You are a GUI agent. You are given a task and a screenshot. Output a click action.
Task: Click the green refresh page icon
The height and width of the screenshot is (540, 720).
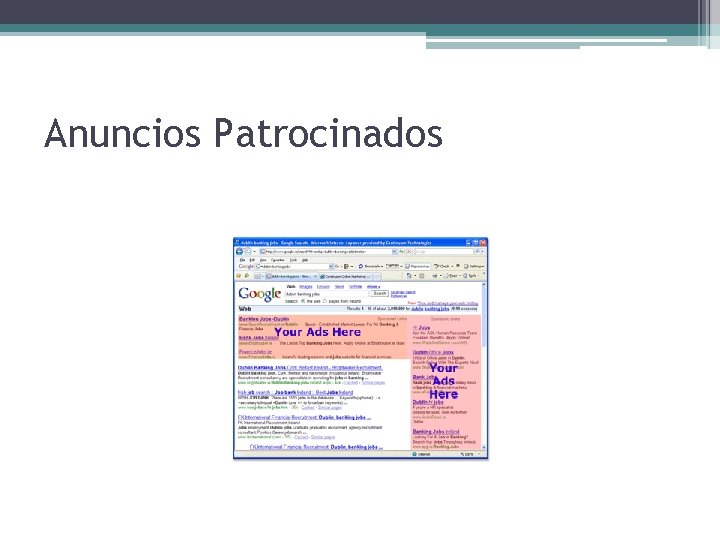tap(401, 252)
